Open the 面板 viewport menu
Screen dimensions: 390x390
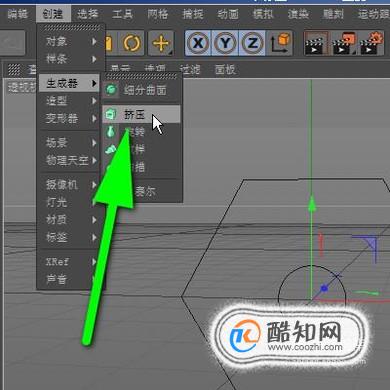(x=225, y=70)
